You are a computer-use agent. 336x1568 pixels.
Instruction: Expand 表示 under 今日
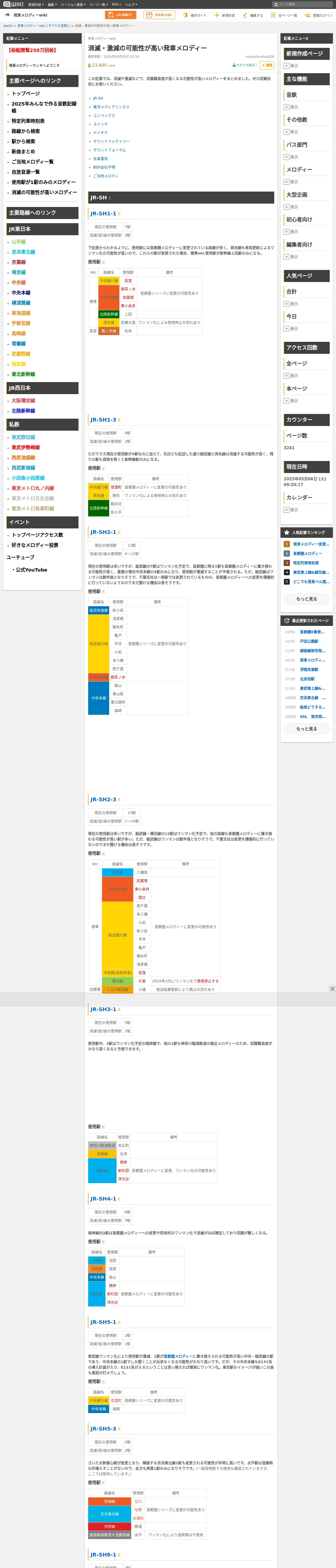point(291,329)
